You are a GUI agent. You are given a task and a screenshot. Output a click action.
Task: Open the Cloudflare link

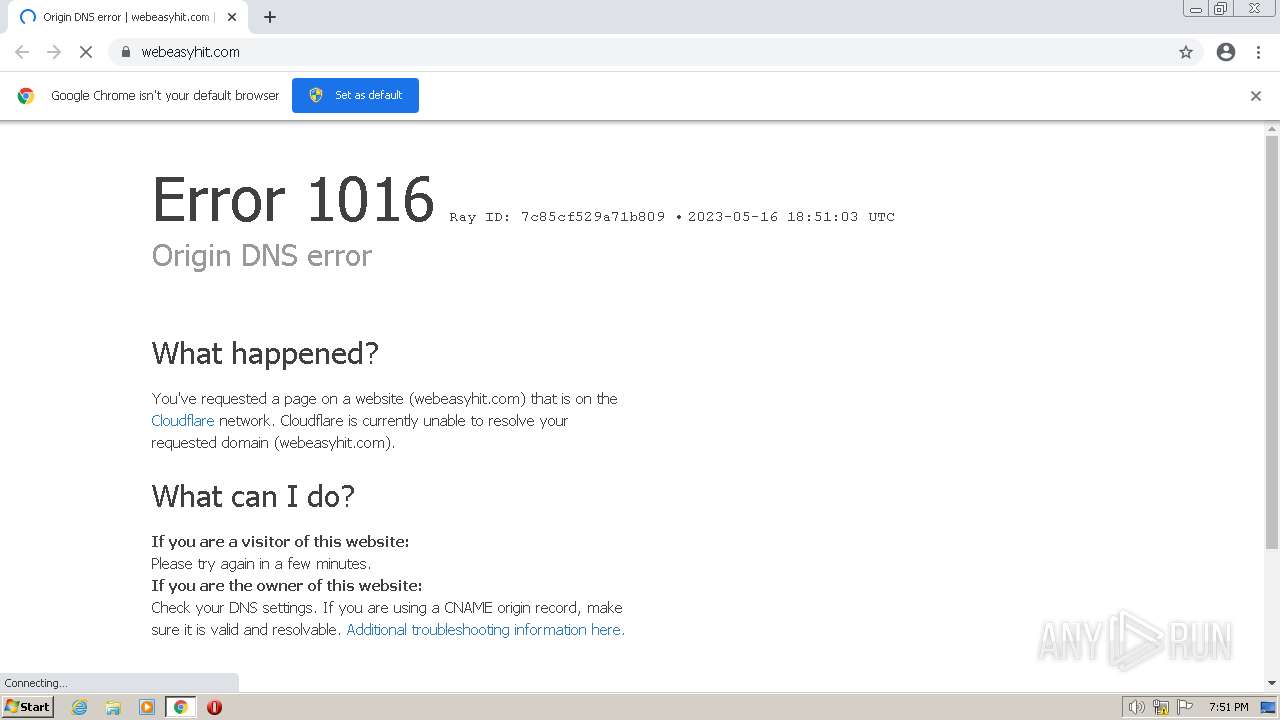pyautogui.click(x=183, y=421)
